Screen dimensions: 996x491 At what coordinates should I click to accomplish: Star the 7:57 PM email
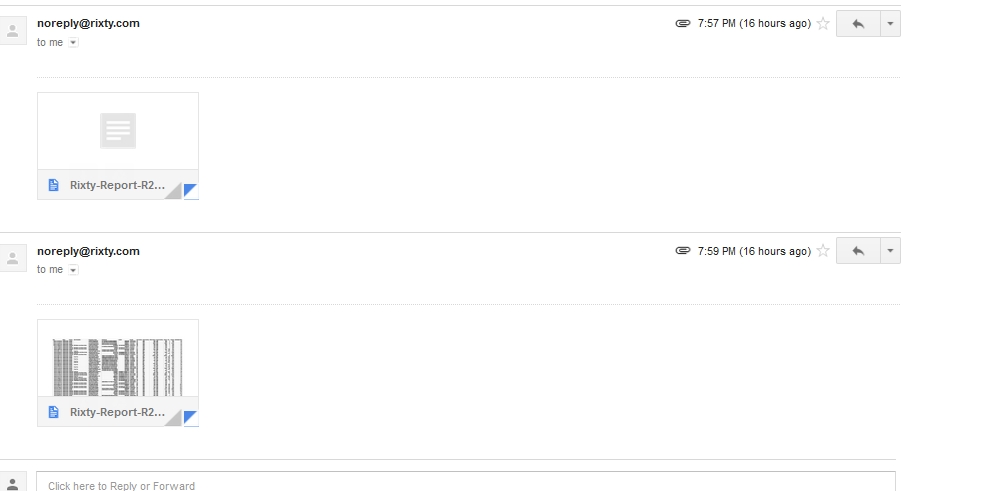[823, 24]
